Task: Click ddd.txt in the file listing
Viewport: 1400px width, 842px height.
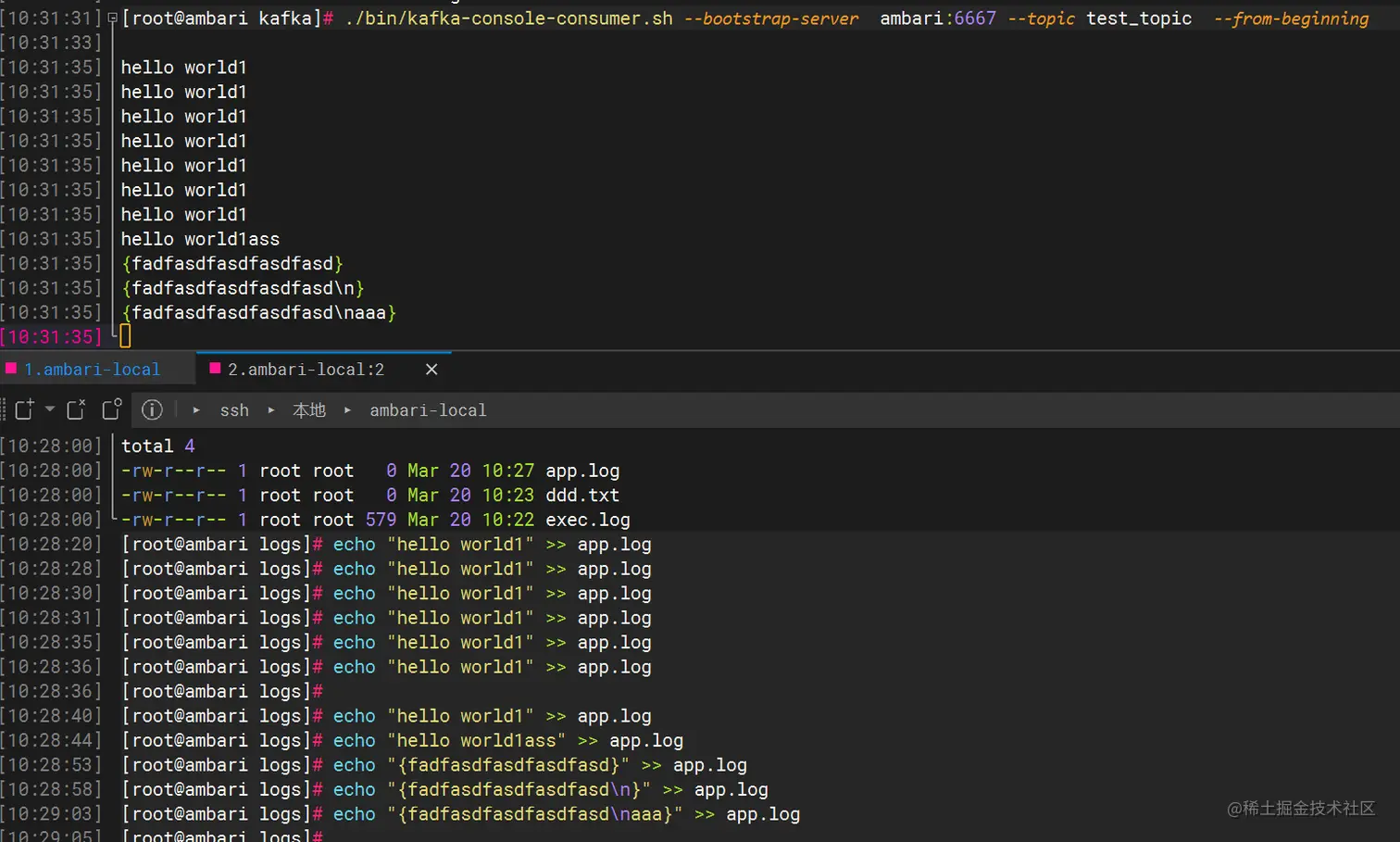Action: (x=582, y=496)
